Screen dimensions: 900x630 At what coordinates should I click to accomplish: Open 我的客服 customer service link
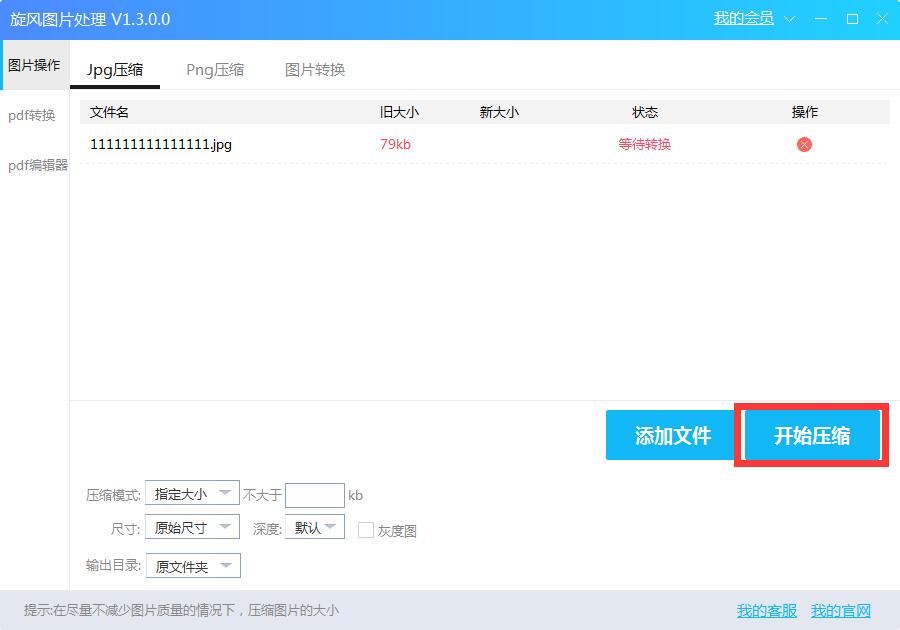(765, 611)
